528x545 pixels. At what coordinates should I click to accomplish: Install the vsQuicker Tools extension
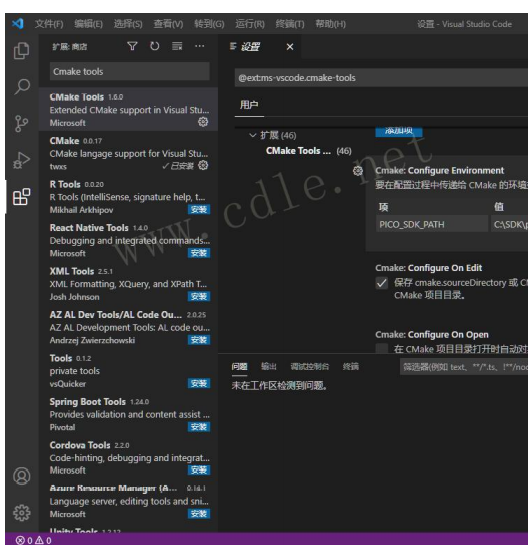coord(199,383)
